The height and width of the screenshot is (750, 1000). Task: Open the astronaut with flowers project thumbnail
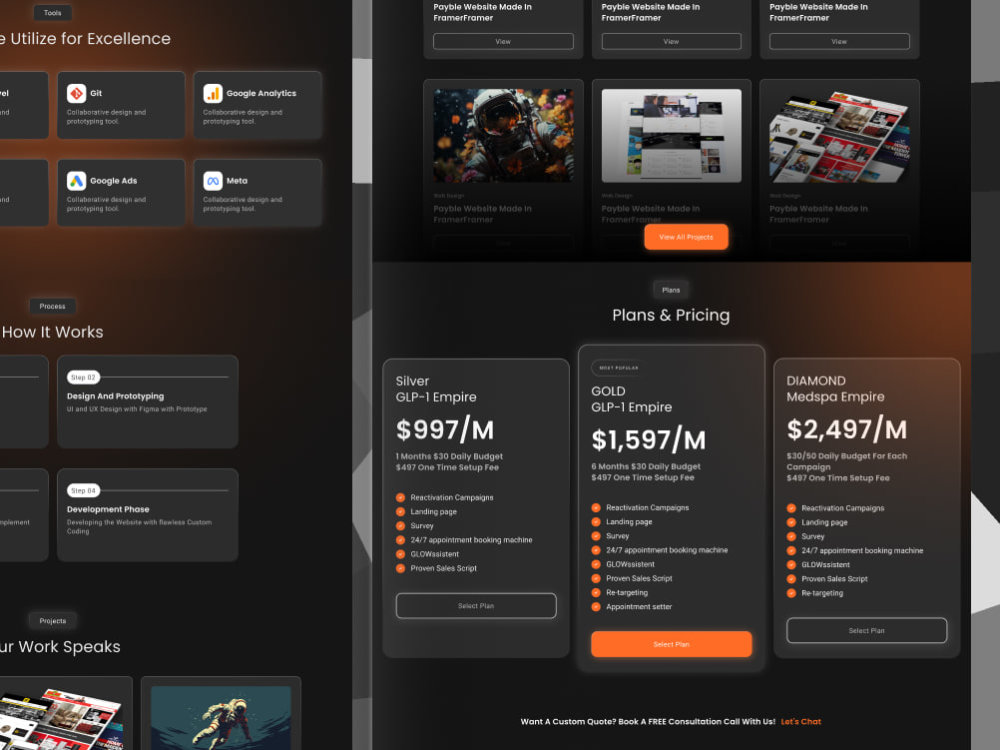coord(503,136)
